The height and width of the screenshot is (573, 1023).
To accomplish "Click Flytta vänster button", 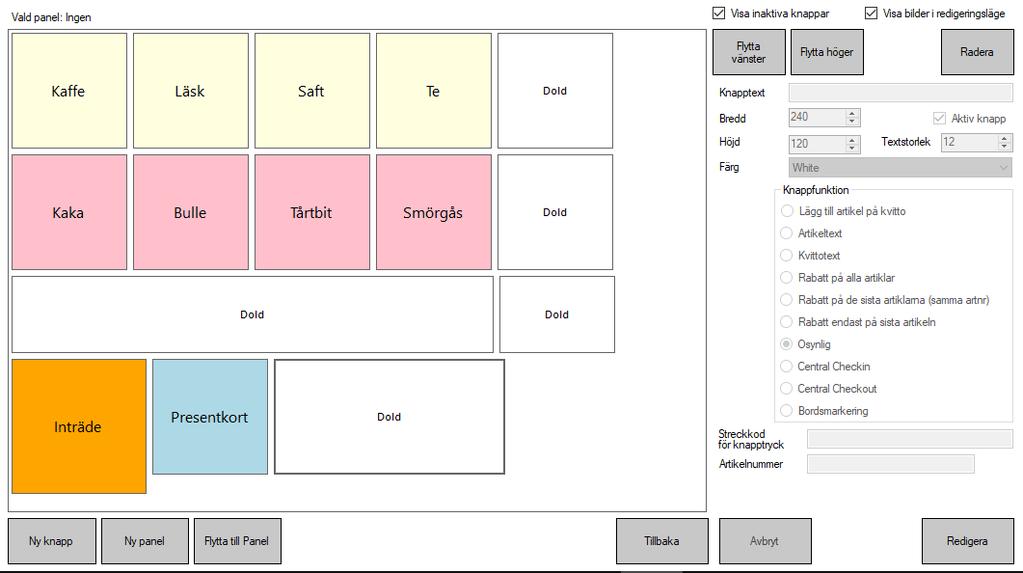I will 748,52.
